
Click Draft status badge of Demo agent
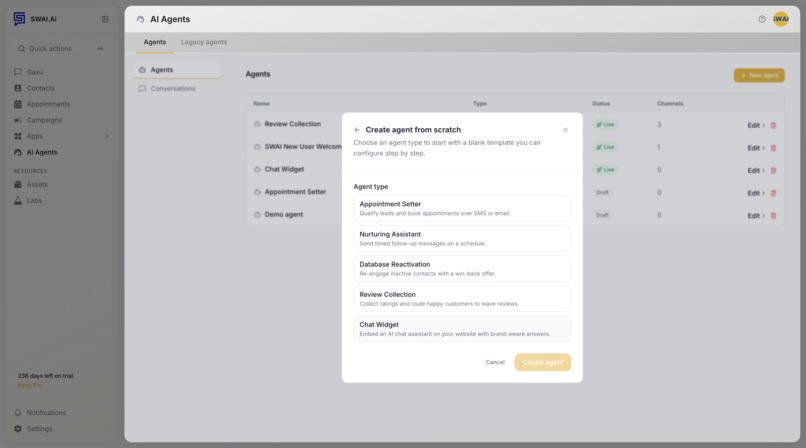coord(602,215)
